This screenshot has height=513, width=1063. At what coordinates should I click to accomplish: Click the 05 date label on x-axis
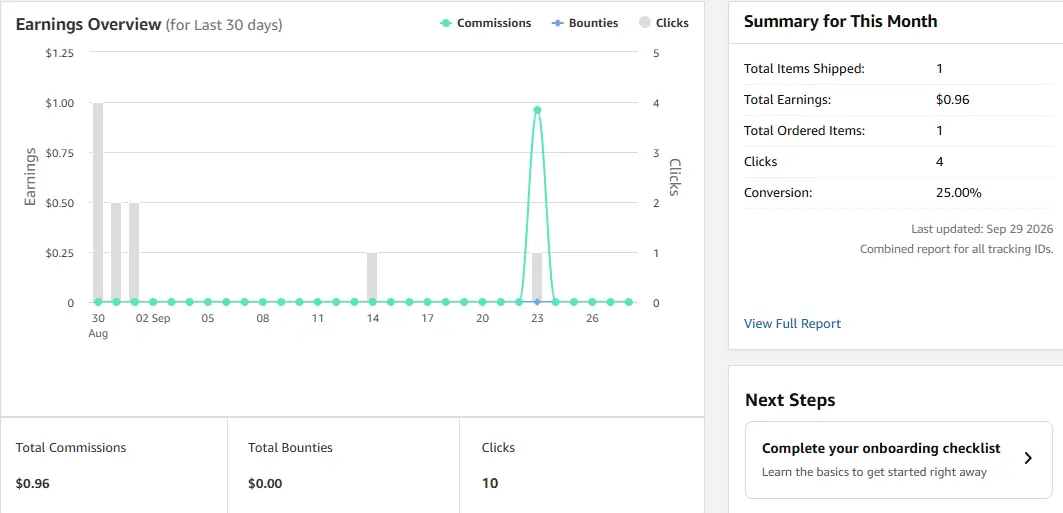tap(207, 319)
